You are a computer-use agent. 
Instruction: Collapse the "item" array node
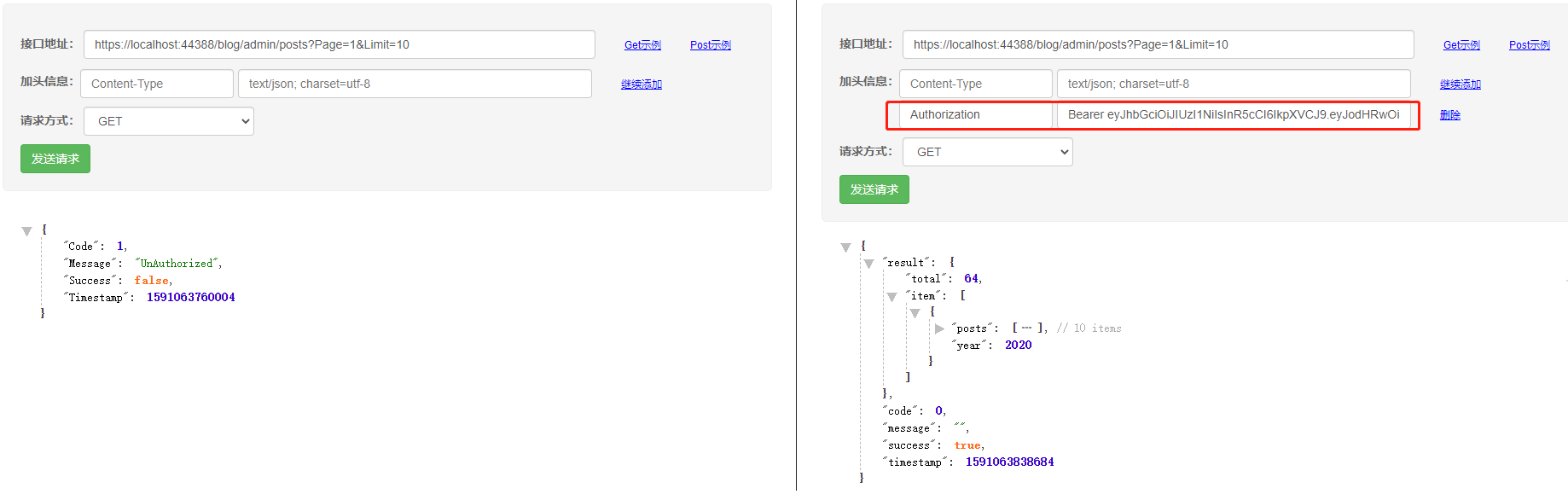tap(891, 297)
